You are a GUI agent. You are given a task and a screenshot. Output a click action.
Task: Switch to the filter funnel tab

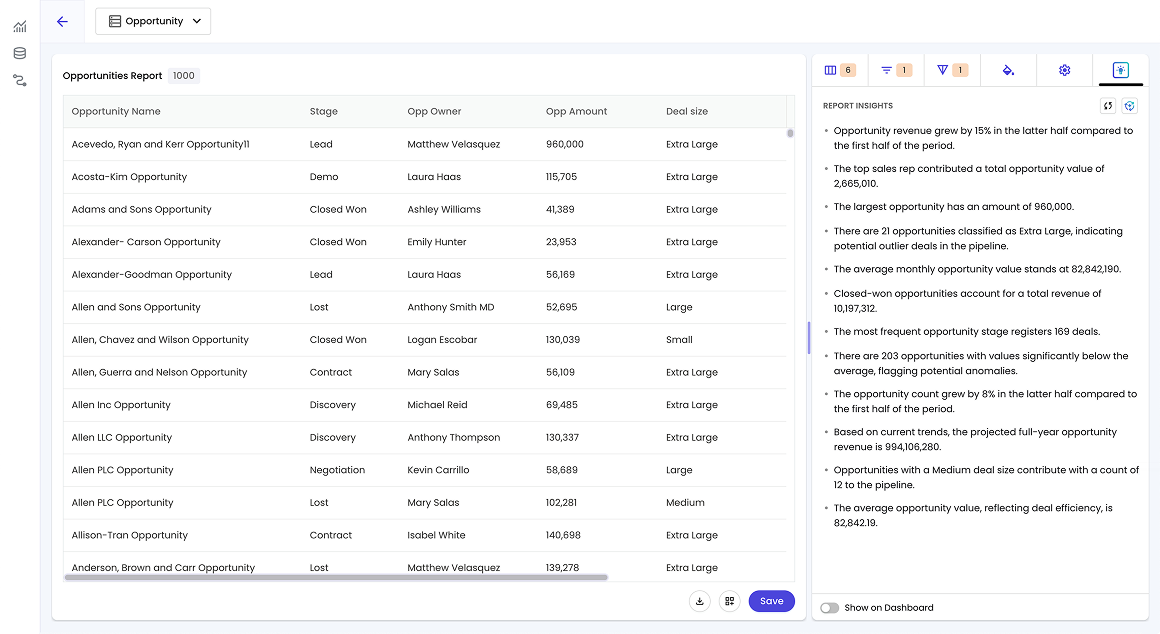pyautogui.click(x=951, y=70)
